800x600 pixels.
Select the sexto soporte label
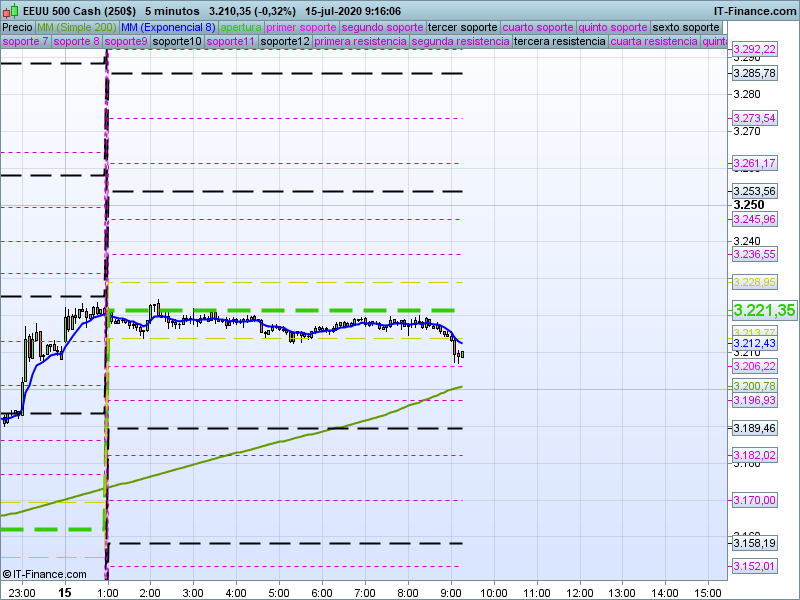(686, 27)
